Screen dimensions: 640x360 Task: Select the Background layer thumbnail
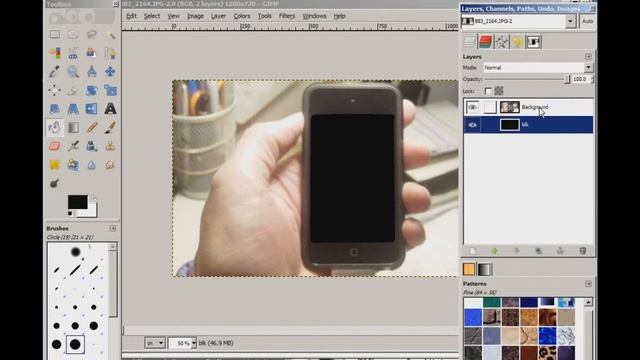tap(509, 107)
